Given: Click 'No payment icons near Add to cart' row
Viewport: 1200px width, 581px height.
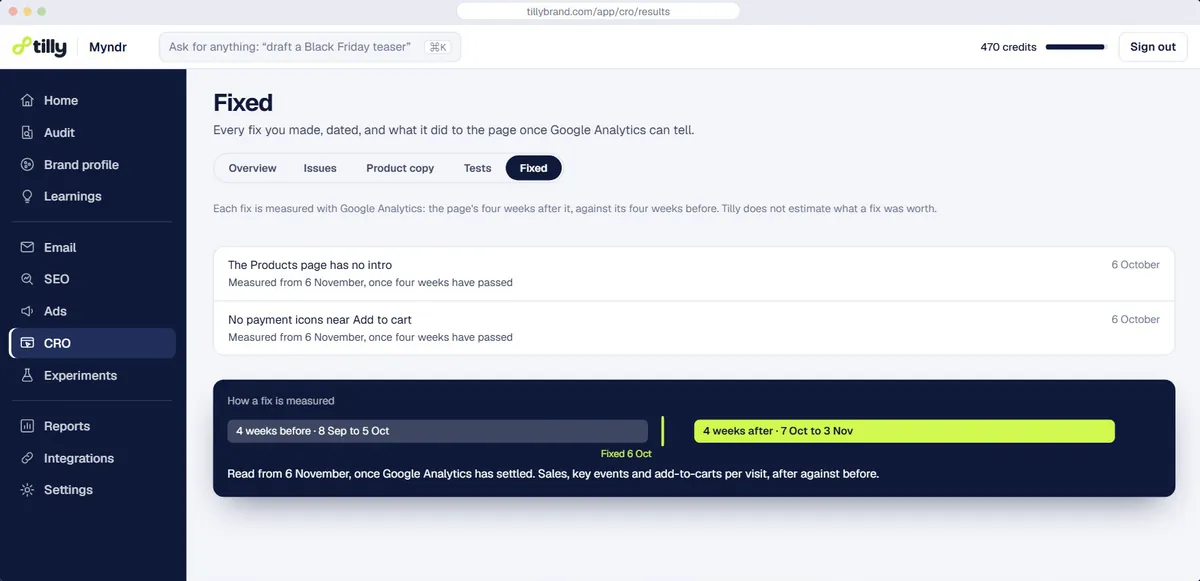Looking at the screenshot, I should click(694, 328).
